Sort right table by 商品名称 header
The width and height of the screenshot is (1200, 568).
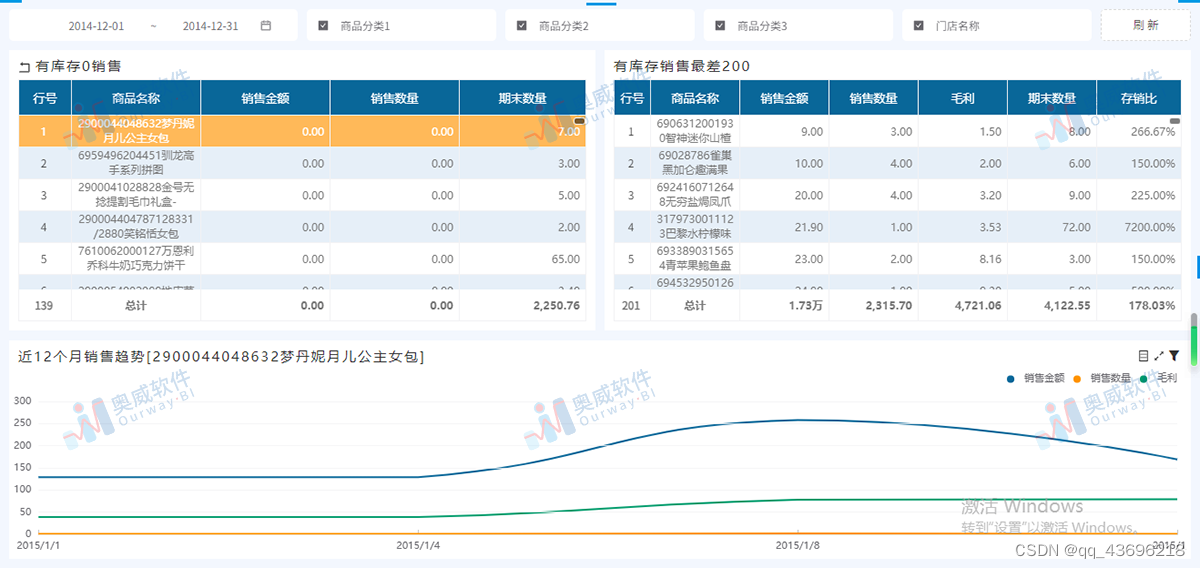pyautogui.click(x=695, y=98)
